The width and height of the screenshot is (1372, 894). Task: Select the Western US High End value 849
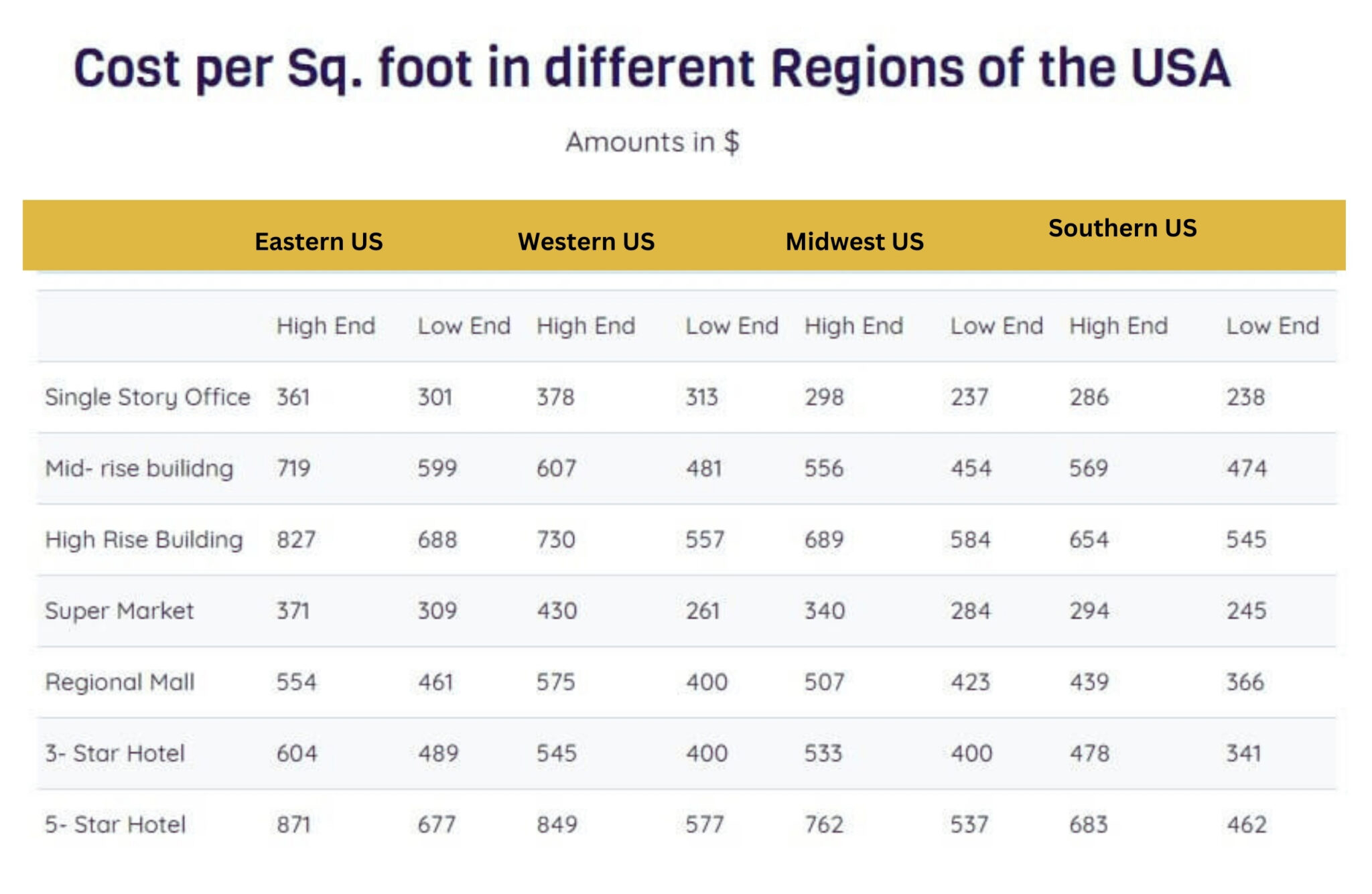(x=556, y=824)
